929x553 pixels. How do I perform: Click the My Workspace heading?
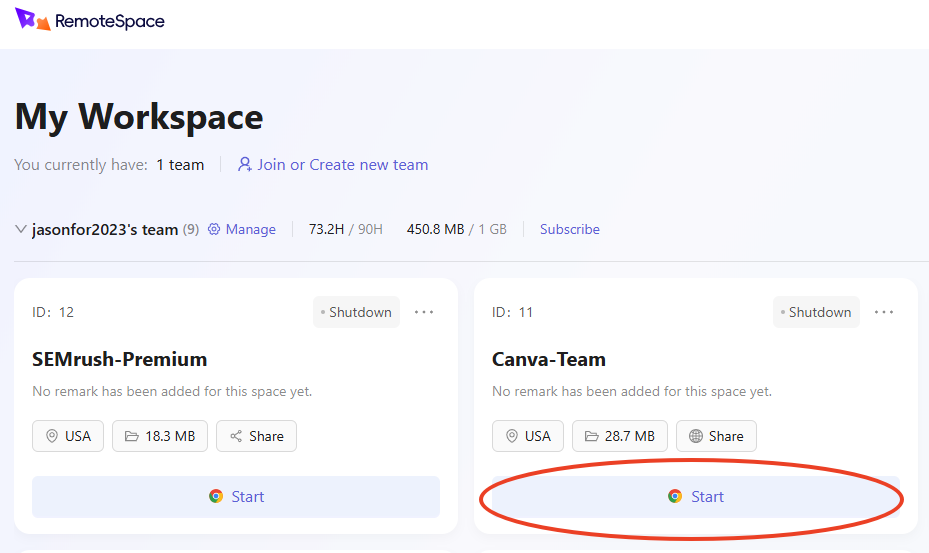pos(139,116)
